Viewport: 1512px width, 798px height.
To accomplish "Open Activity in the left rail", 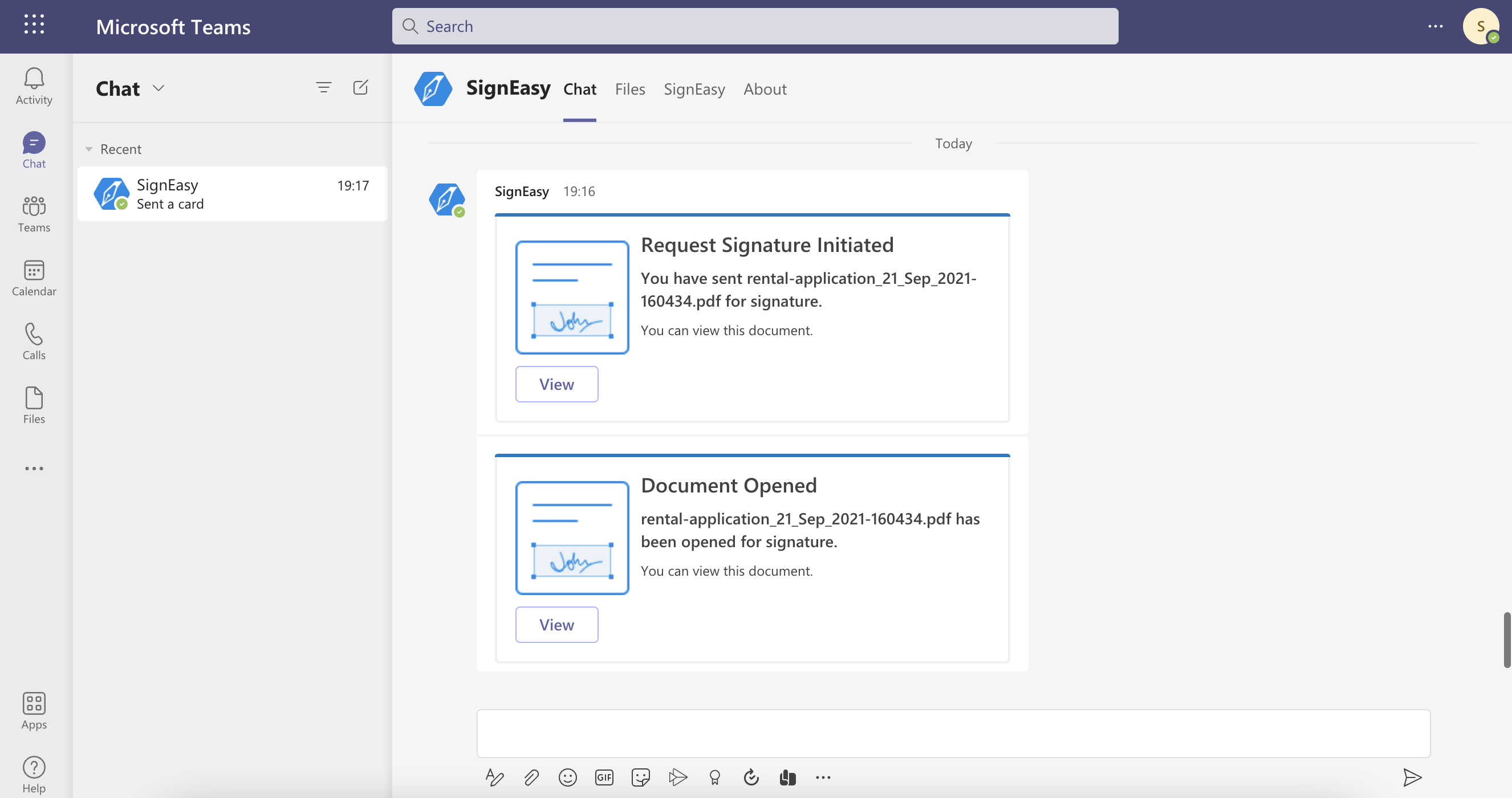I will click(34, 85).
